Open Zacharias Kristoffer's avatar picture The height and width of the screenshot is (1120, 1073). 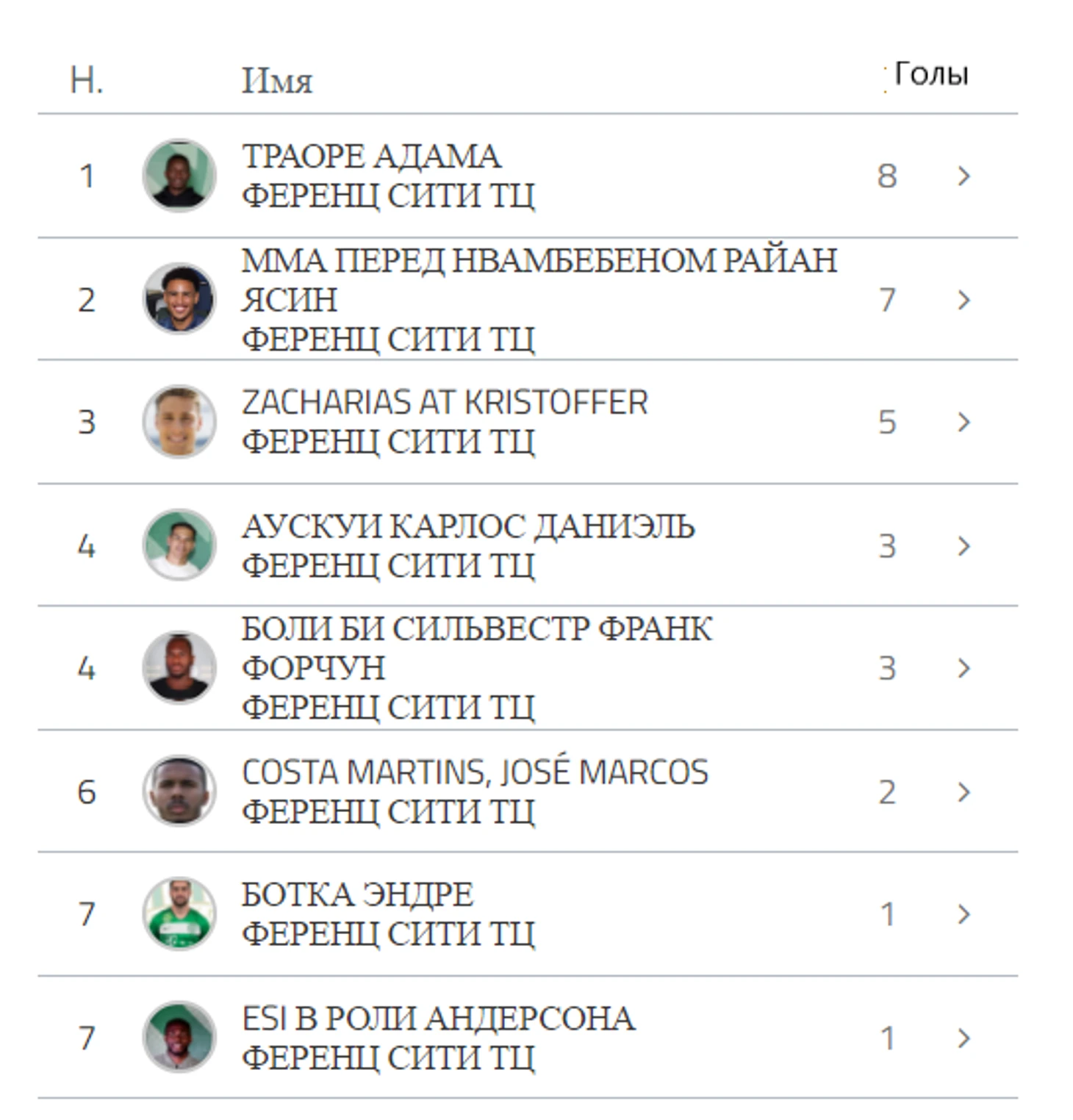coord(179,422)
